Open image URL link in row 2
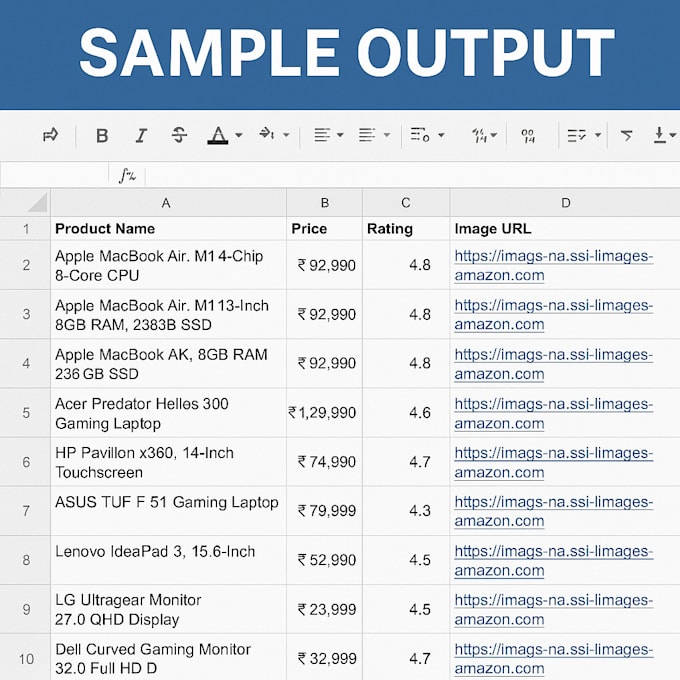The width and height of the screenshot is (680, 680). [x=554, y=265]
